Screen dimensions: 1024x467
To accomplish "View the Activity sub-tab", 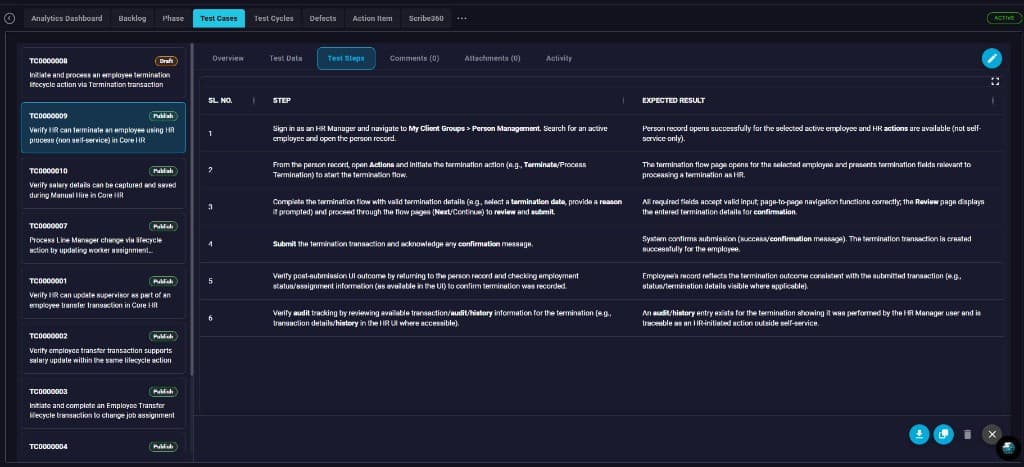I will [x=558, y=58].
